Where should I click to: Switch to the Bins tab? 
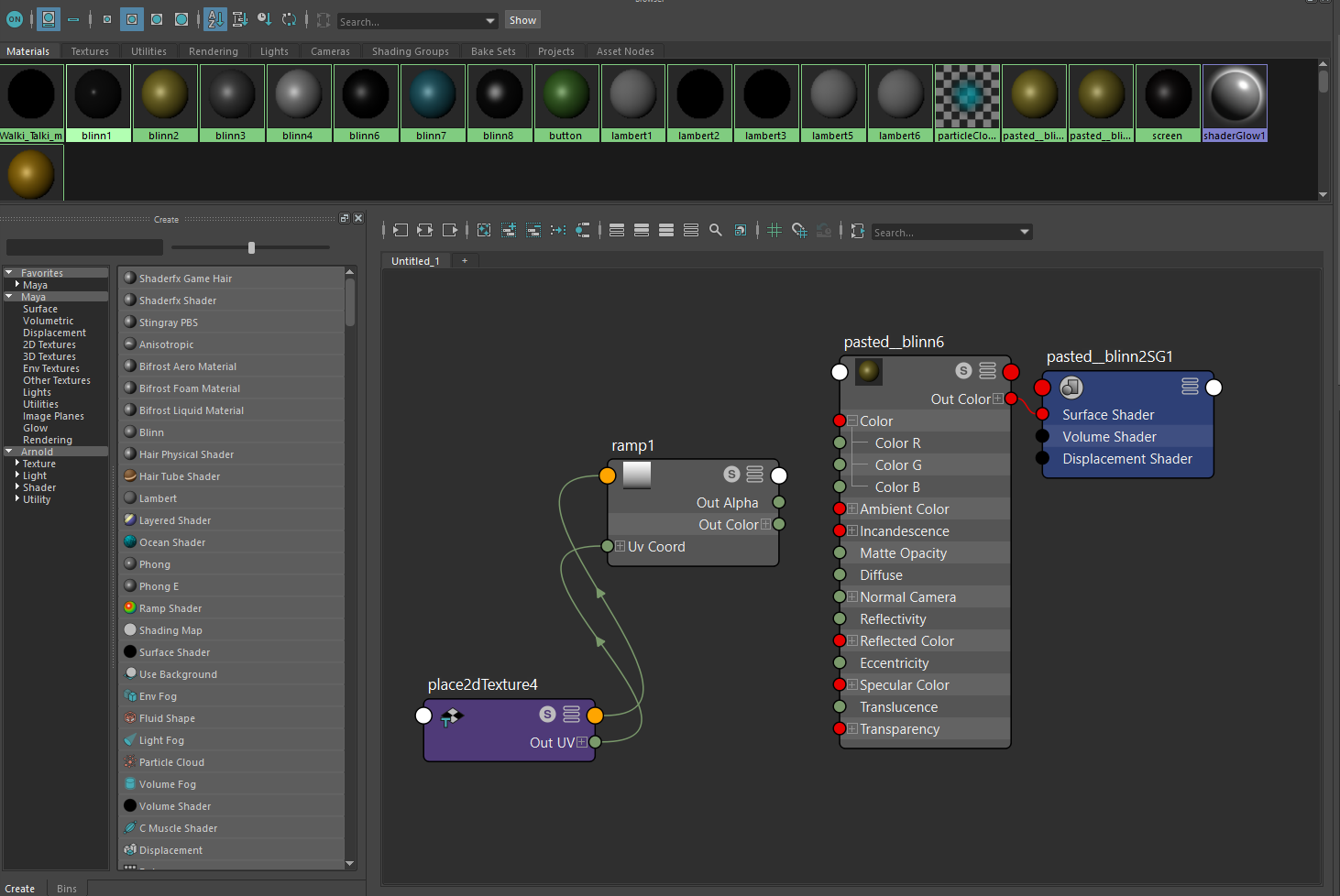pyautogui.click(x=67, y=889)
